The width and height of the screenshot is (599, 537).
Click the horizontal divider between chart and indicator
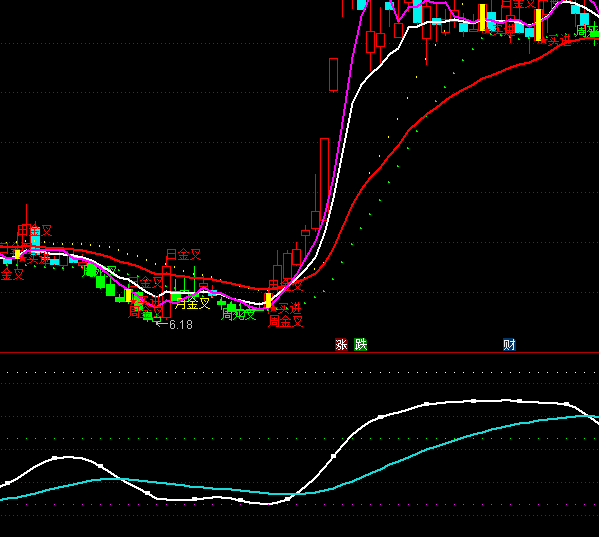[x=300, y=353]
